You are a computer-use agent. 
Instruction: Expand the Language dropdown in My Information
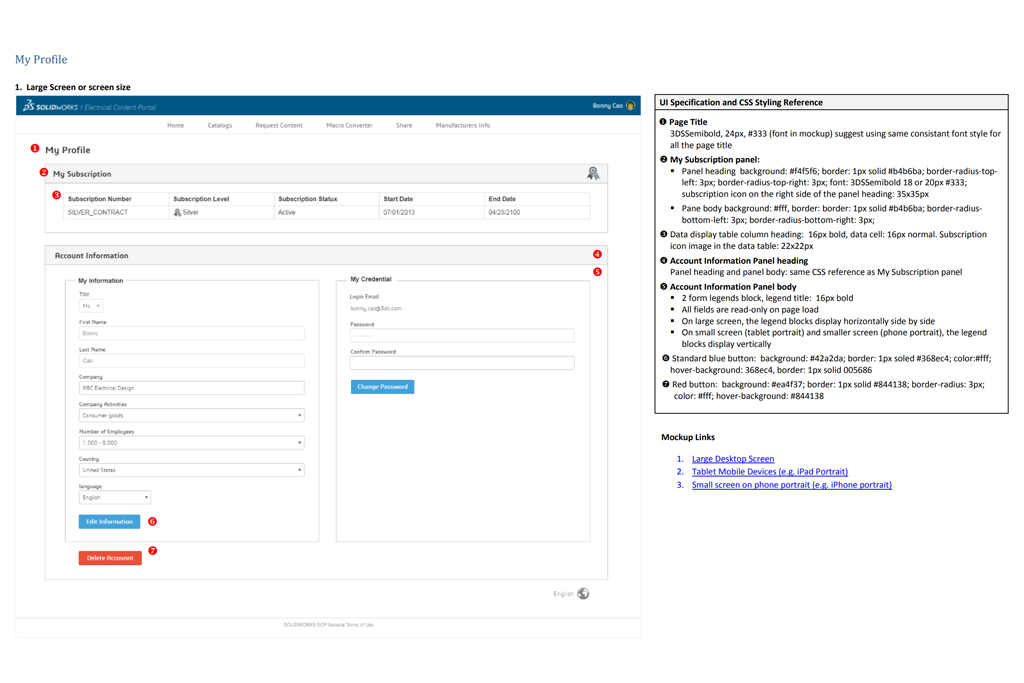(x=115, y=498)
